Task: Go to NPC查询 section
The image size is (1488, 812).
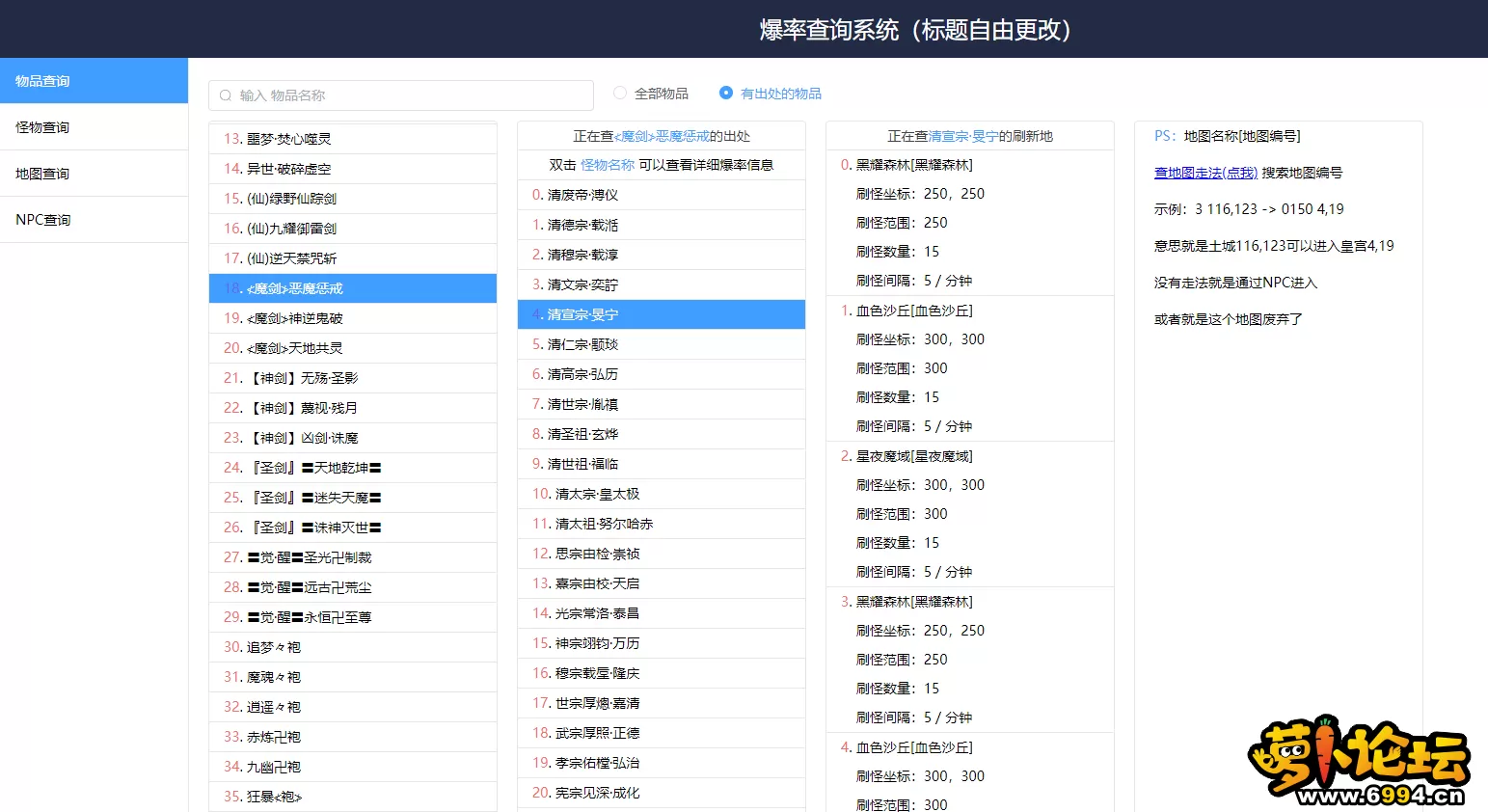Action: [x=94, y=220]
